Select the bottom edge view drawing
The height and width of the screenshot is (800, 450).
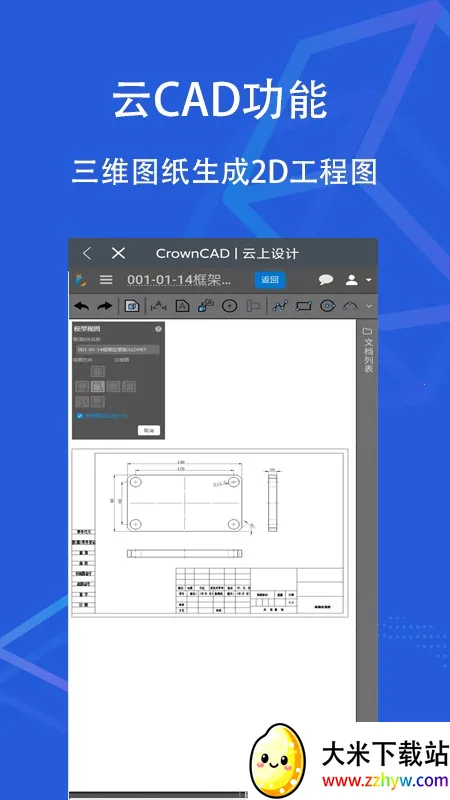(184, 554)
